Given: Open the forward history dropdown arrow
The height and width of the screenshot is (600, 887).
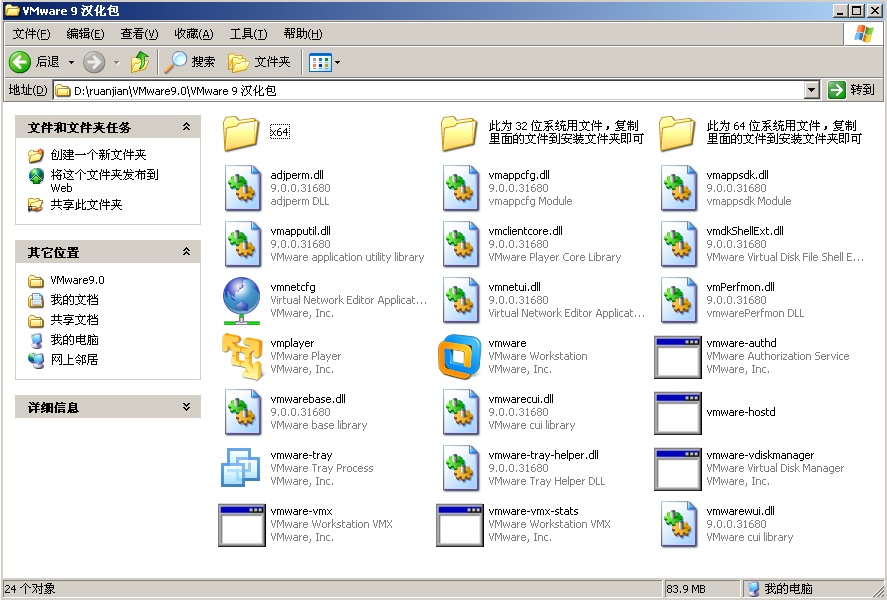Looking at the screenshot, I should [x=117, y=62].
